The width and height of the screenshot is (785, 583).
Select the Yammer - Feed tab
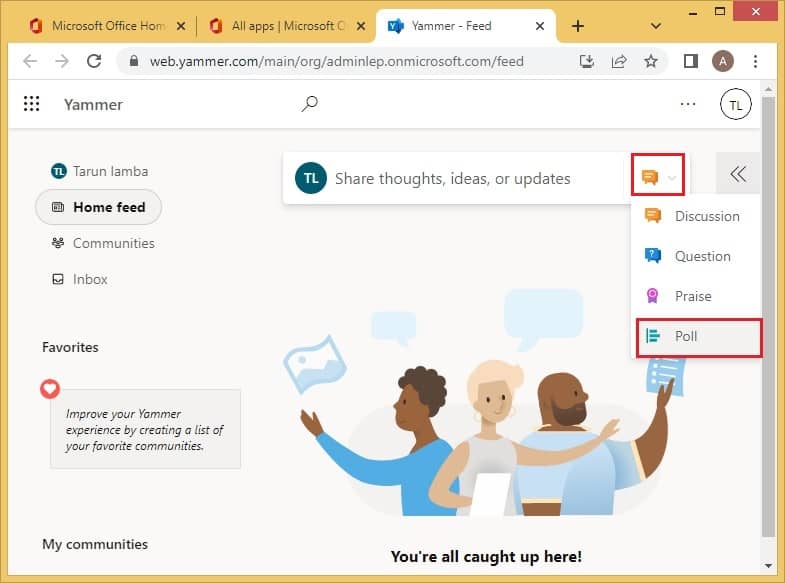466,26
